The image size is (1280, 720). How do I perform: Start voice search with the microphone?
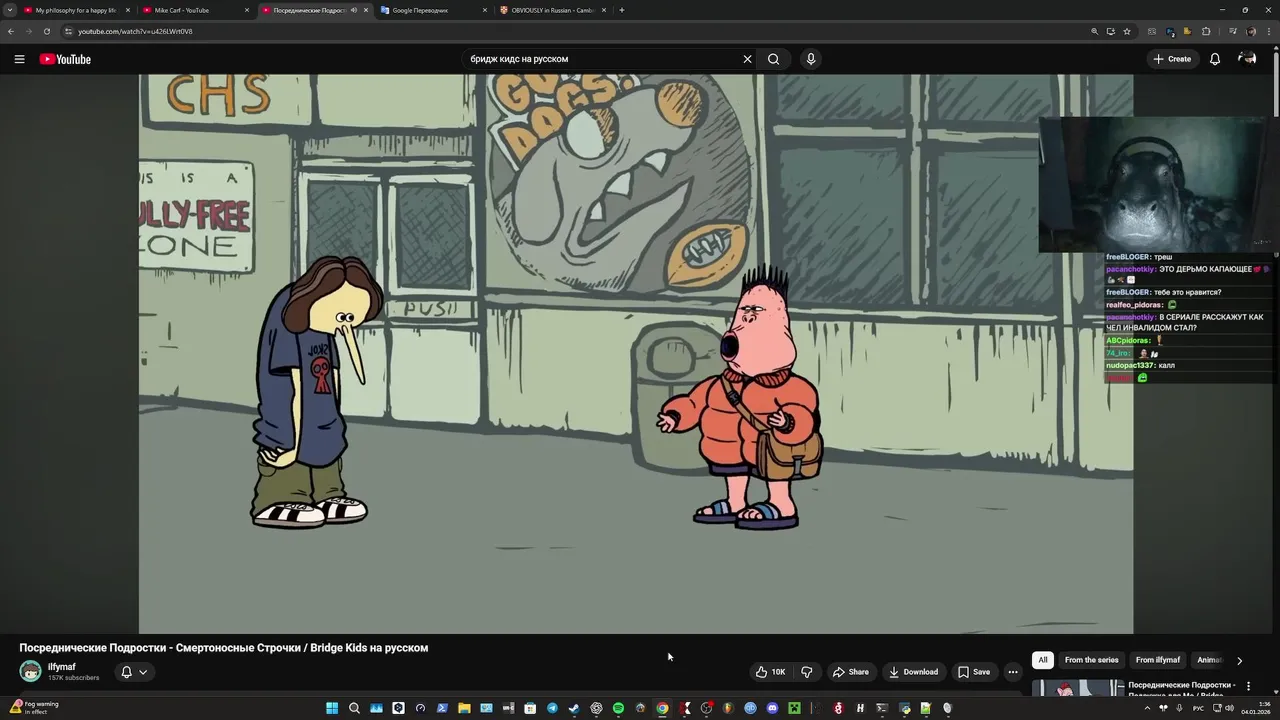[811, 59]
